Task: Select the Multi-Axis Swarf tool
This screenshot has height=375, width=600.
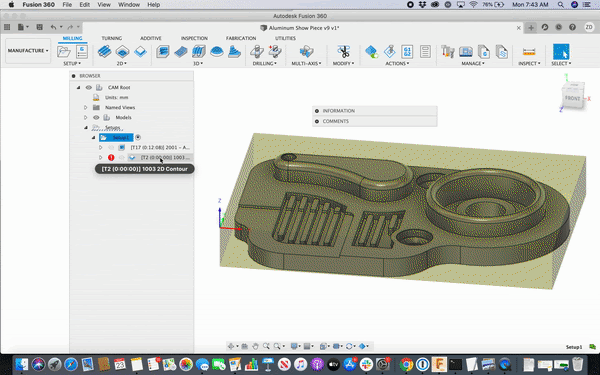Action: pyautogui.click(x=306, y=52)
